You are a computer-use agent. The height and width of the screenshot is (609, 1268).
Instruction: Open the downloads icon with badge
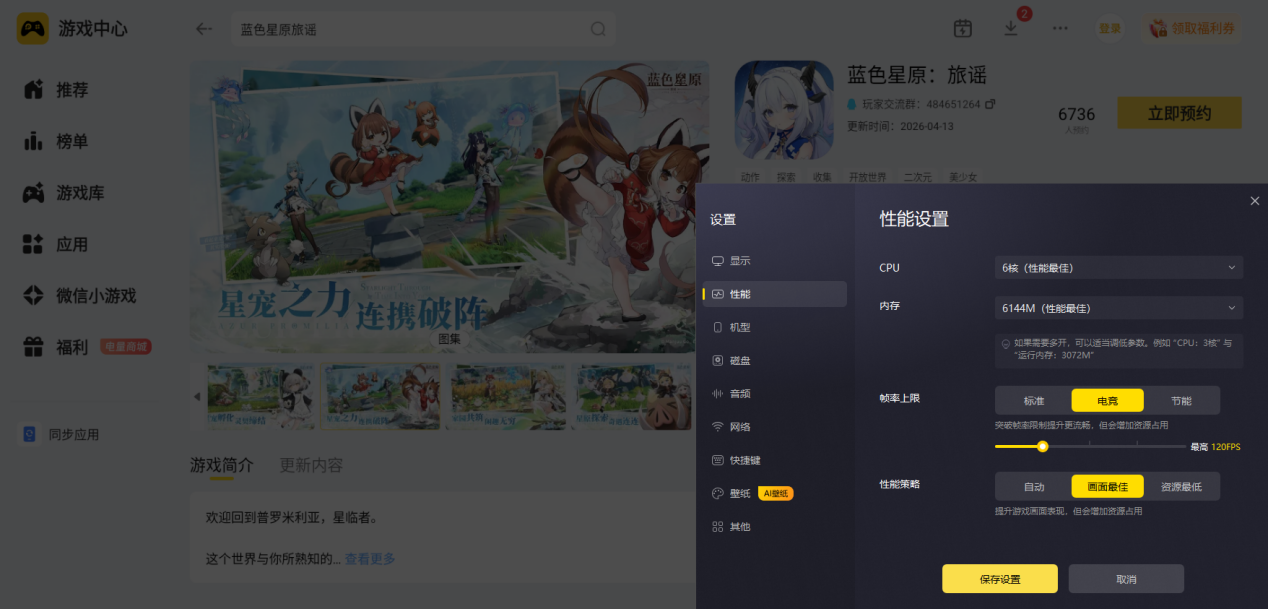pyautogui.click(x=1012, y=28)
